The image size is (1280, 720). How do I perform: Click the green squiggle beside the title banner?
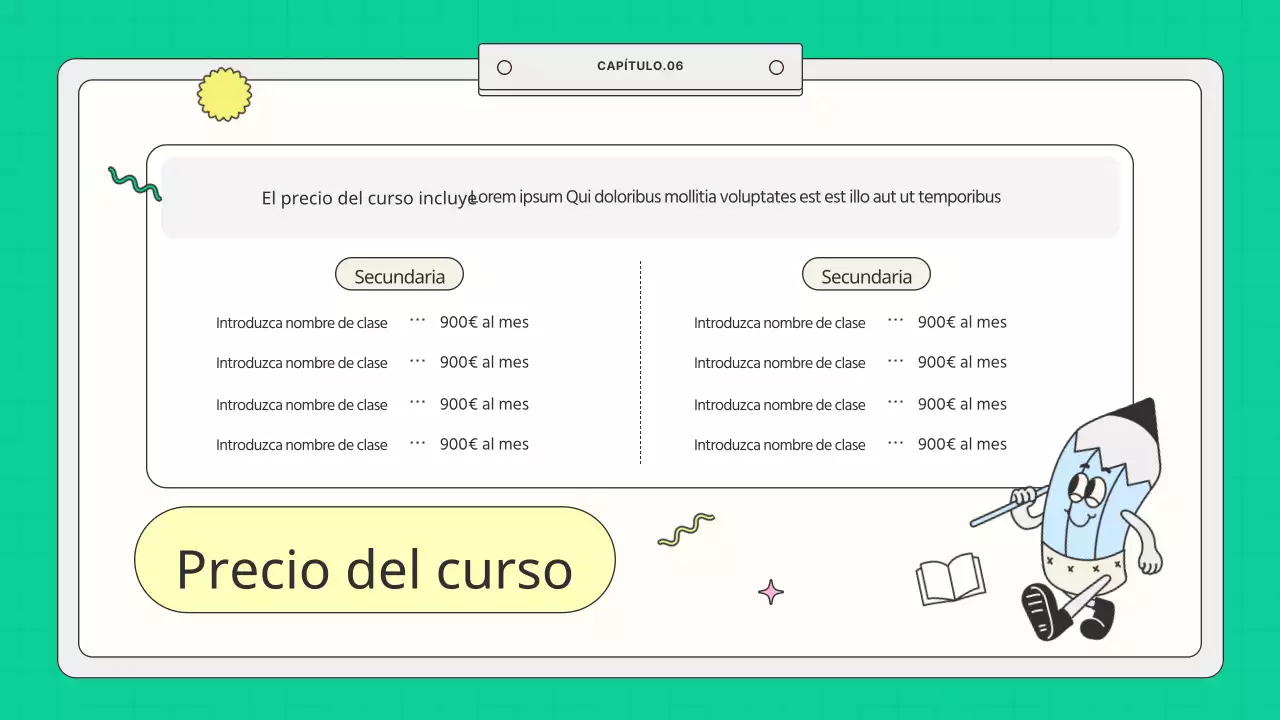pos(687,530)
